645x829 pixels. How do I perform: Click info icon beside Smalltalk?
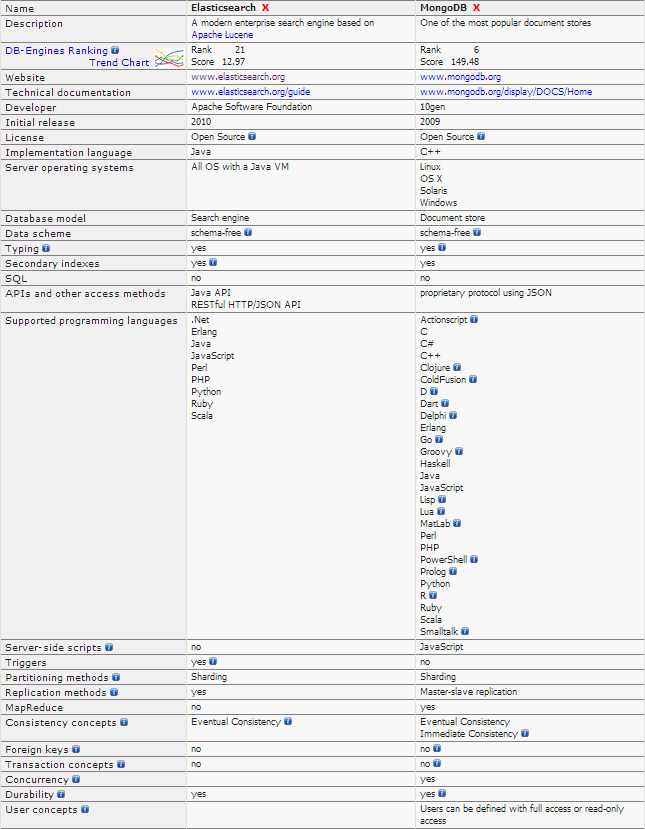click(x=465, y=632)
